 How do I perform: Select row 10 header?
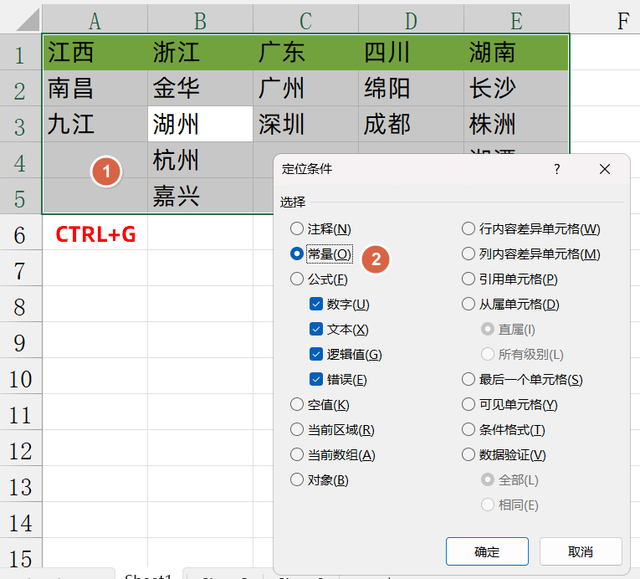point(20,376)
